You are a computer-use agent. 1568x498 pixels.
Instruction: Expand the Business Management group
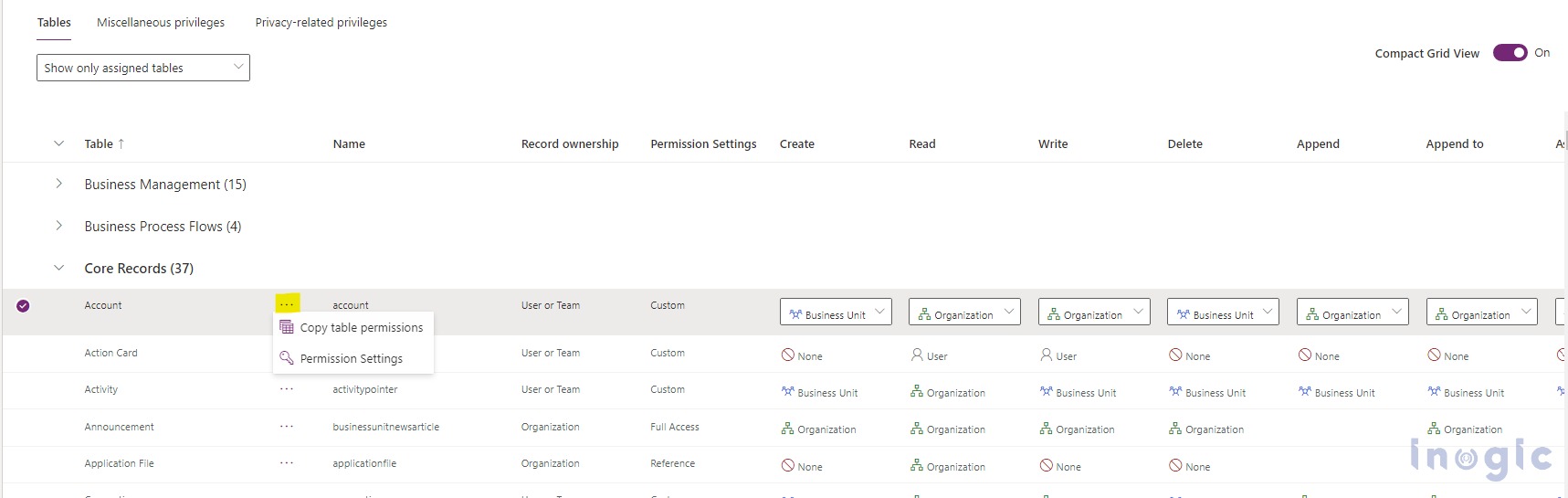pyautogui.click(x=58, y=184)
